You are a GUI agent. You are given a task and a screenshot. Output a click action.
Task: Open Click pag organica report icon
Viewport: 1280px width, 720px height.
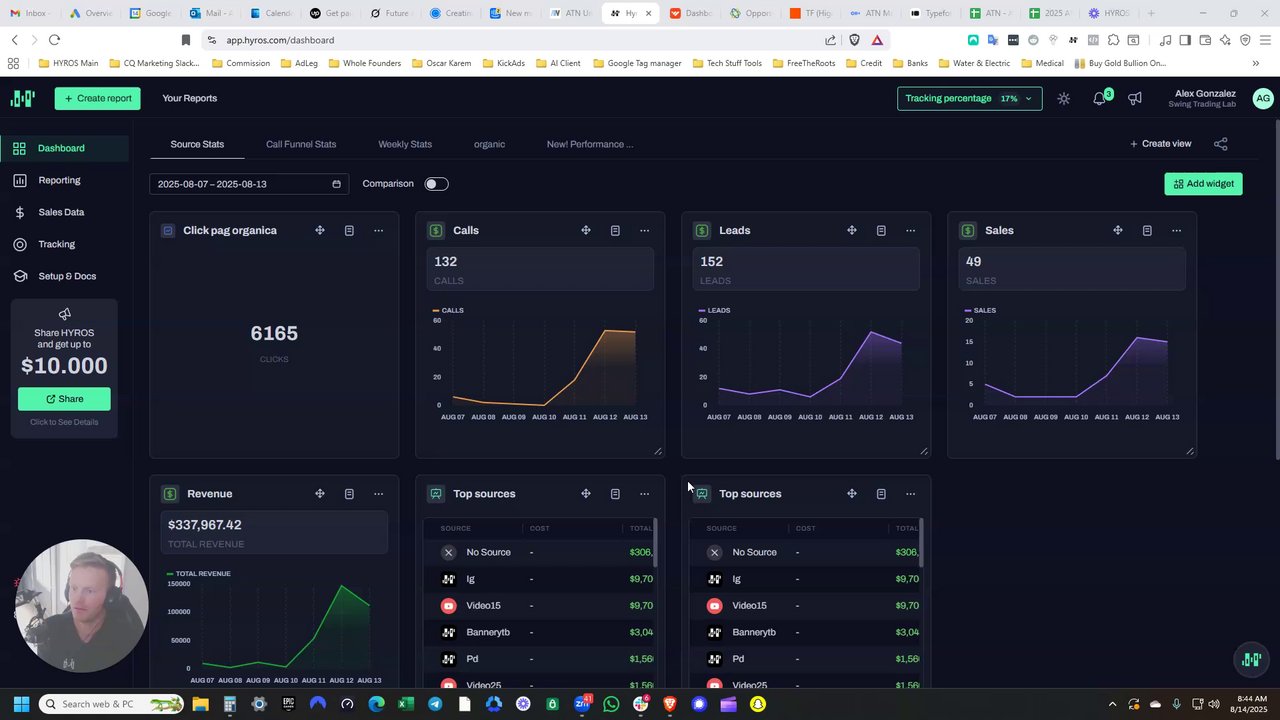pos(349,230)
